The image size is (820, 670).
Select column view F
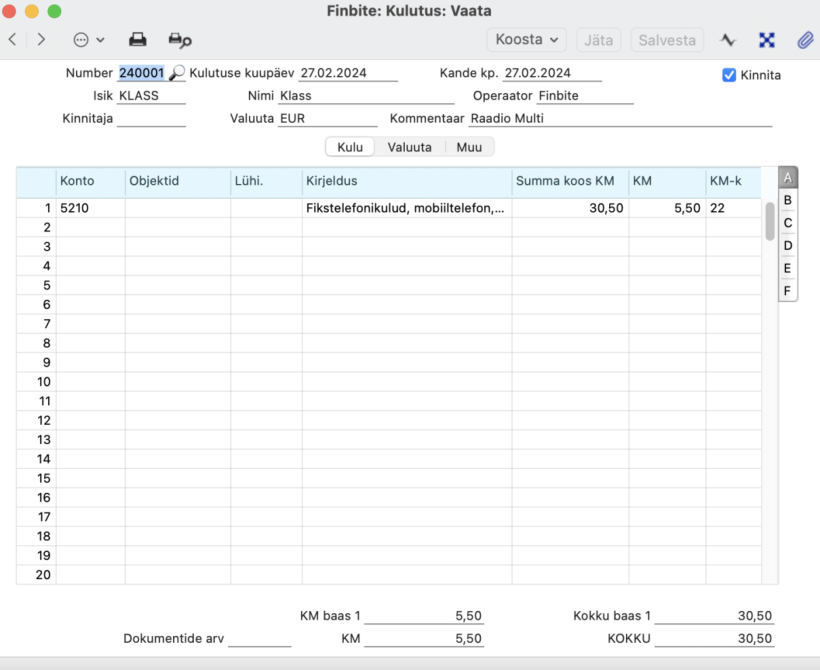788,291
